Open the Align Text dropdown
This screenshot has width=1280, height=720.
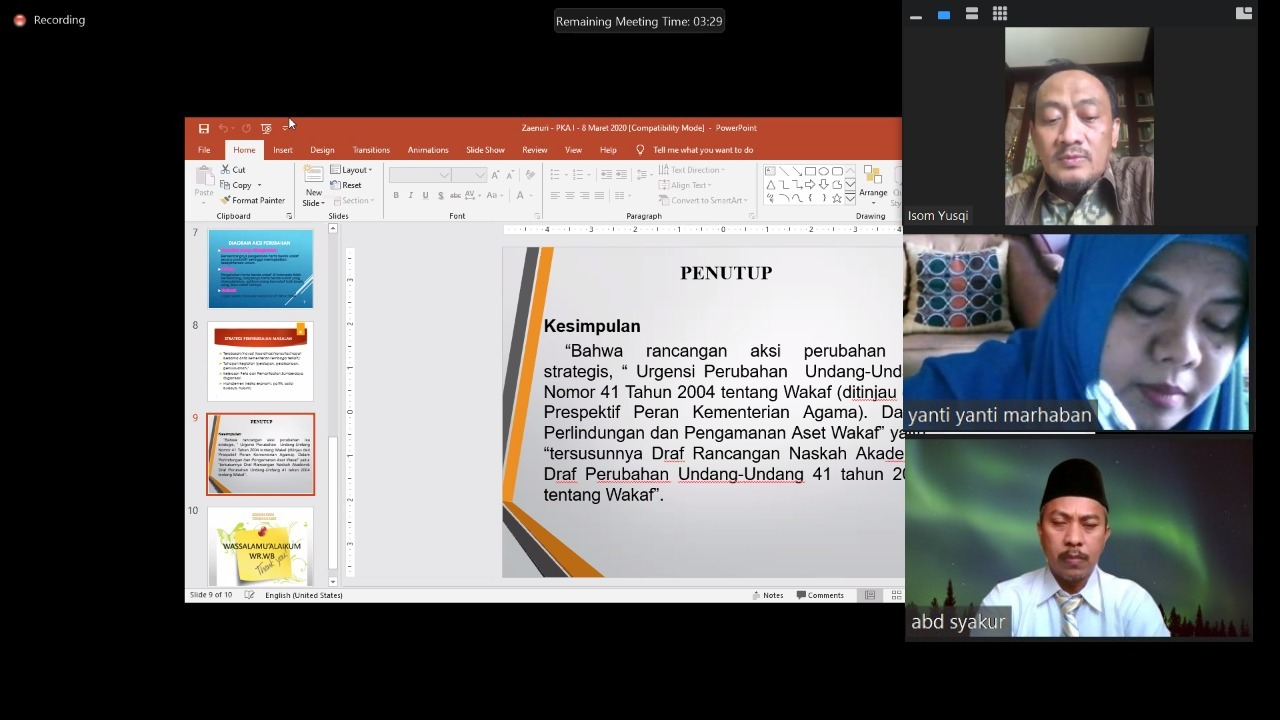(x=690, y=184)
